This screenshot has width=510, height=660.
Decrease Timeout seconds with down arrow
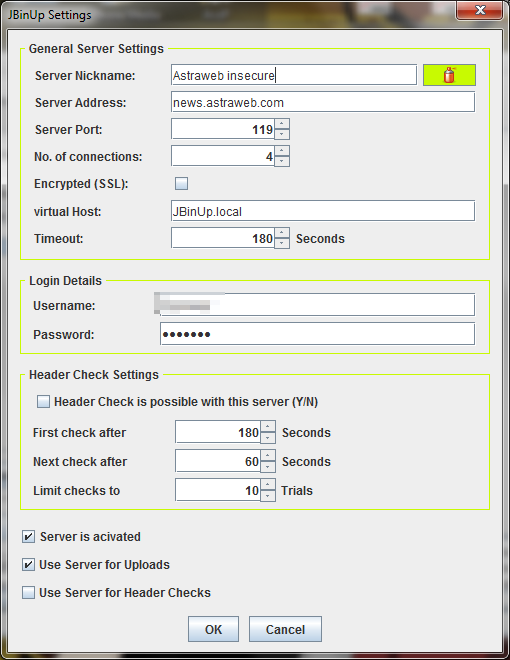click(282, 243)
